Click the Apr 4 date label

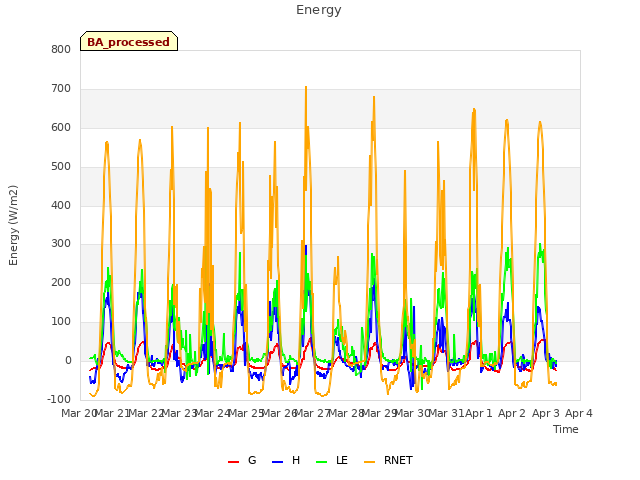(579, 413)
